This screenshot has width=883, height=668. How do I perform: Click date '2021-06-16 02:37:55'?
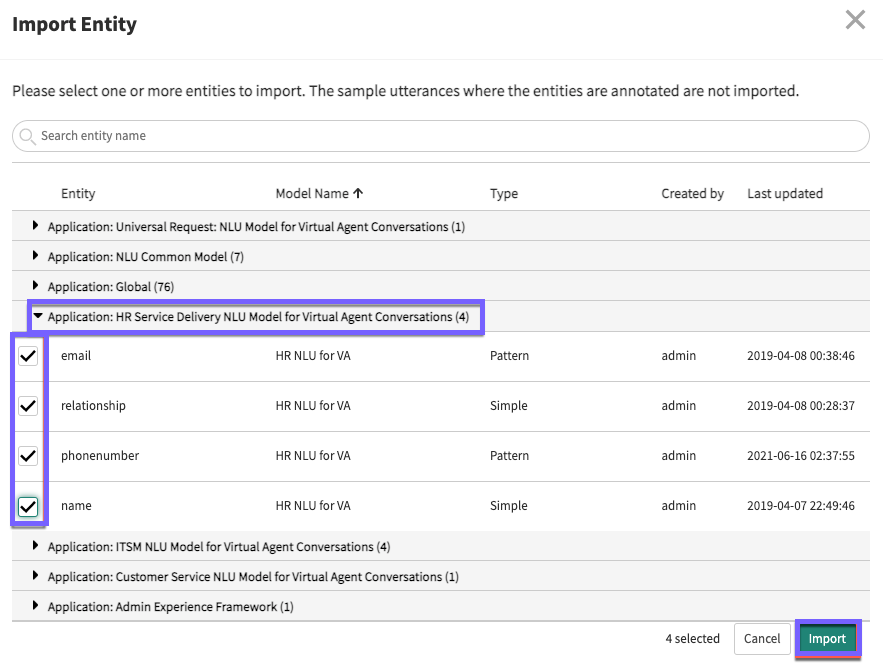tap(801, 456)
